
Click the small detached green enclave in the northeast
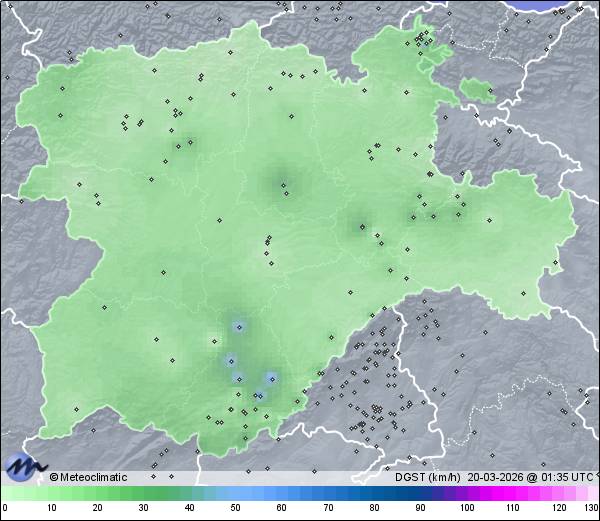(x=479, y=91)
